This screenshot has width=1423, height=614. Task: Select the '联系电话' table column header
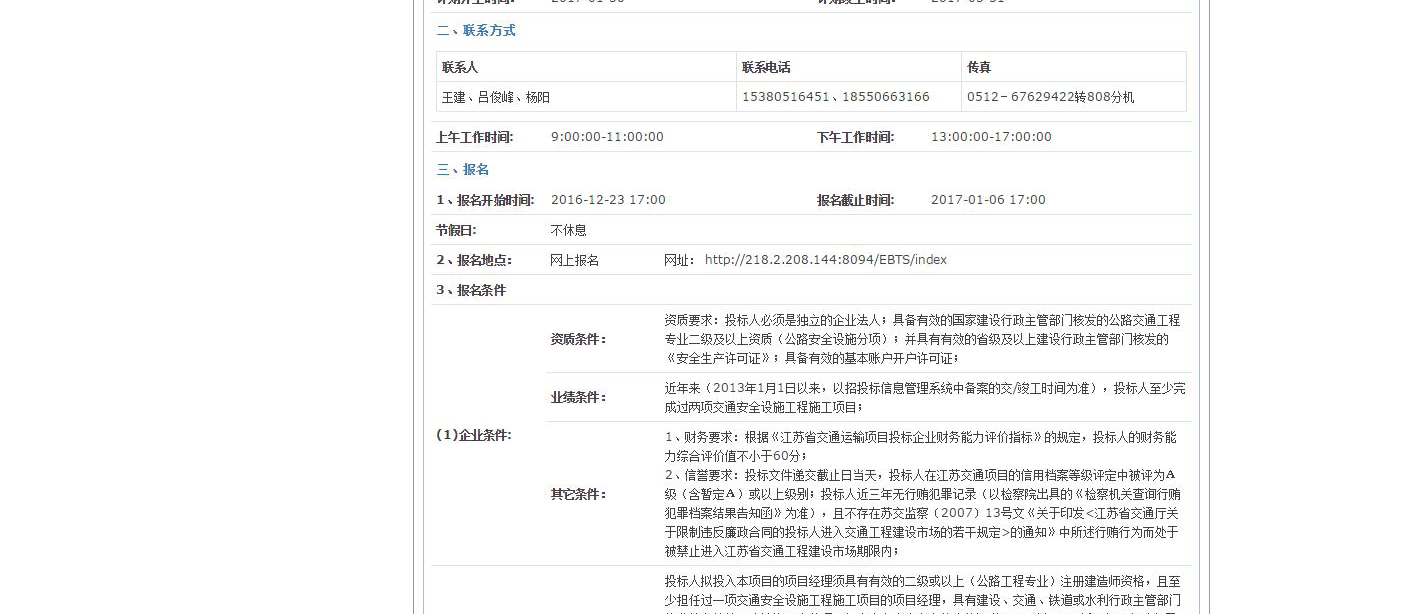click(x=766, y=67)
